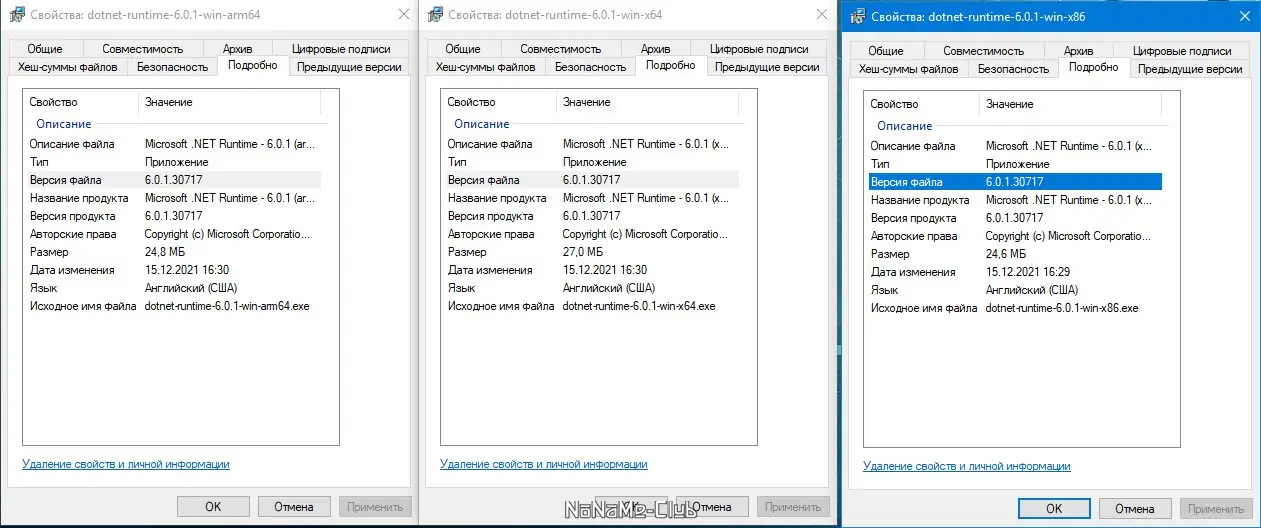Viewport: 1261px width, 528px height.
Task: Close the win-x86 properties window
Action: point(1243,17)
